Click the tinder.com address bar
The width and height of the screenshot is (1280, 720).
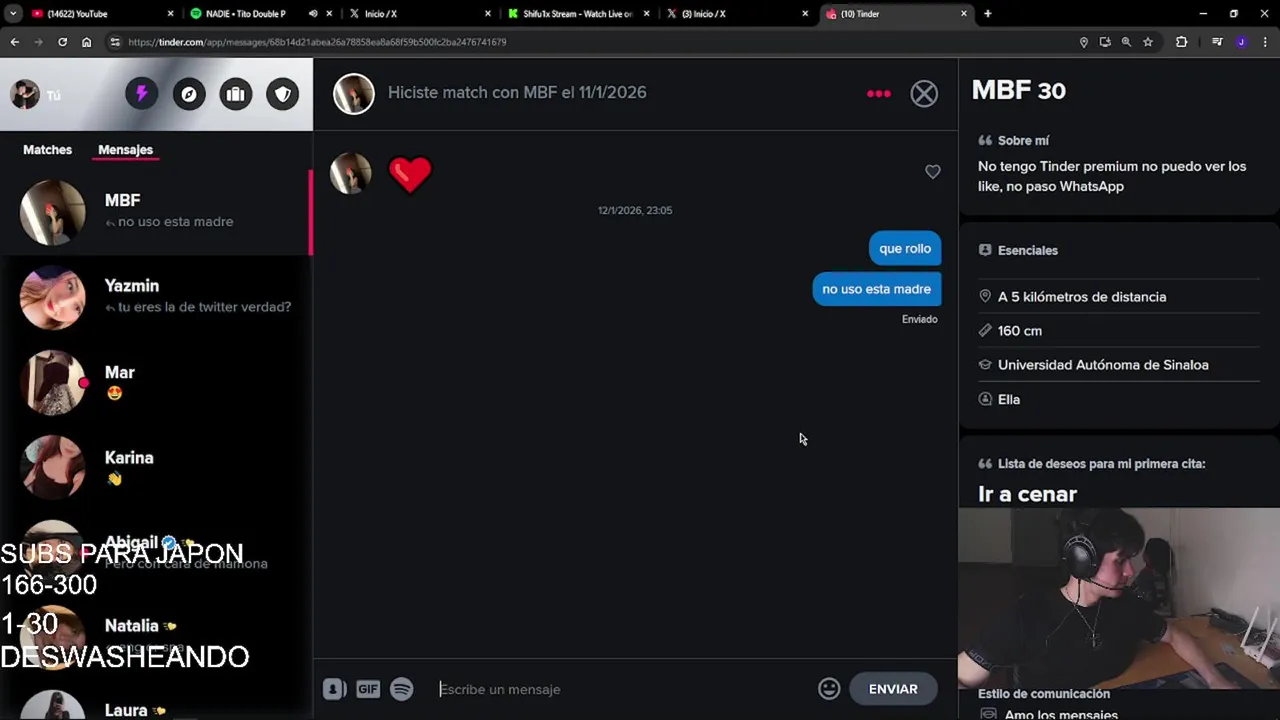coord(590,42)
